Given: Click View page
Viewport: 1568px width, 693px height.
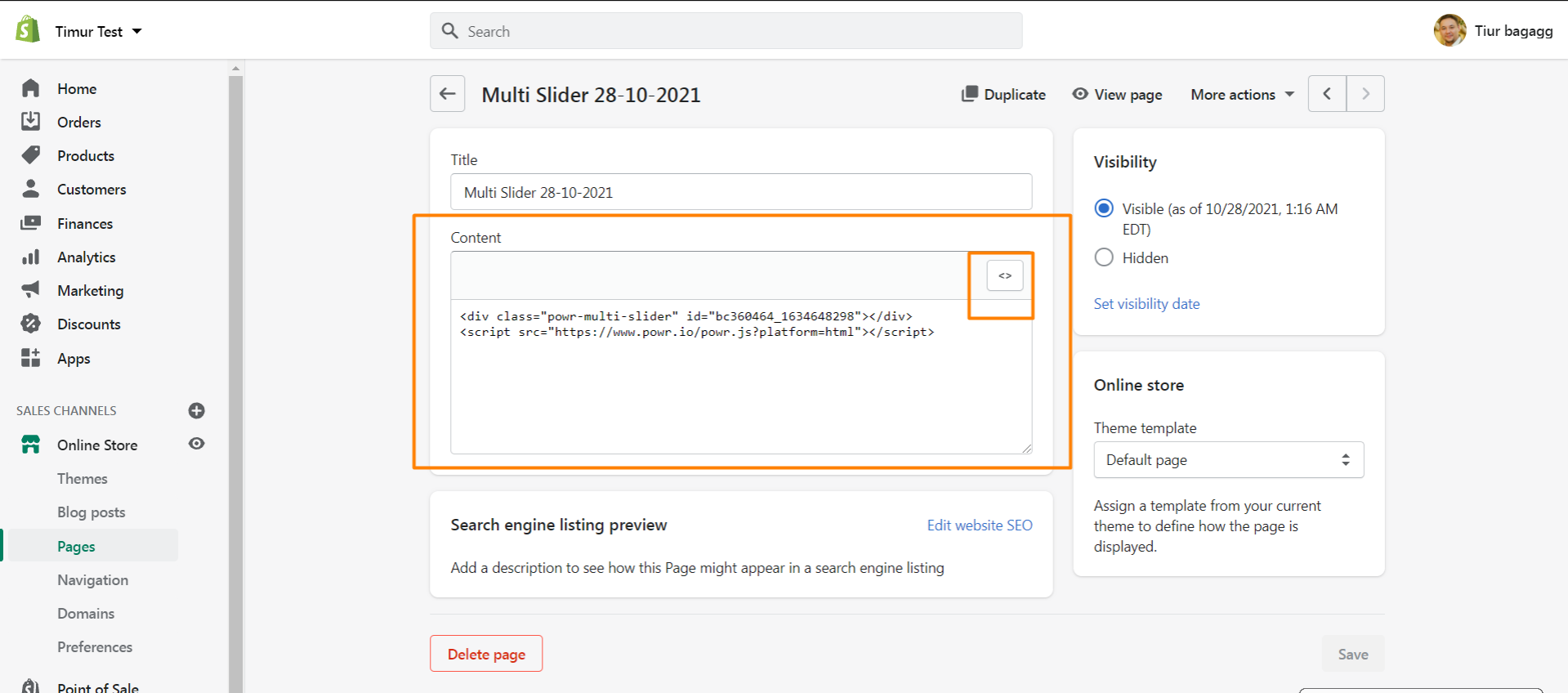Looking at the screenshot, I should [x=1117, y=94].
